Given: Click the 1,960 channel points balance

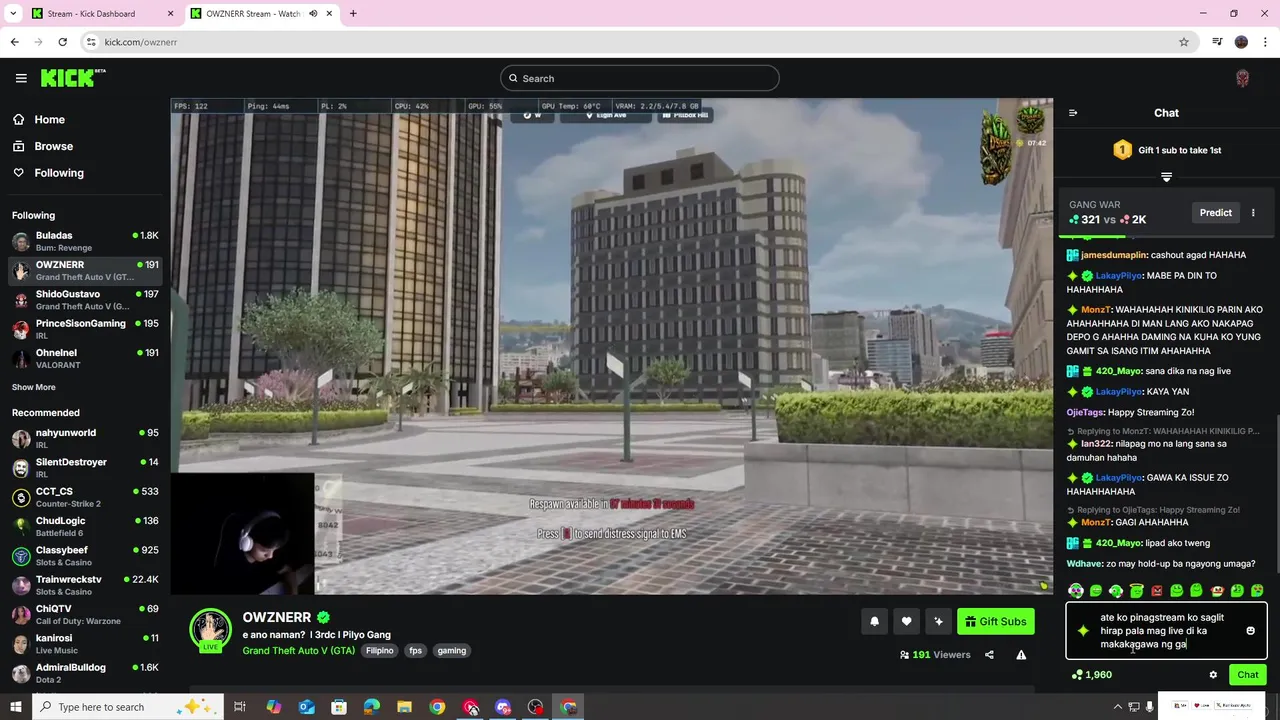Looking at the screenshot, I should [x=1090, y=675].
